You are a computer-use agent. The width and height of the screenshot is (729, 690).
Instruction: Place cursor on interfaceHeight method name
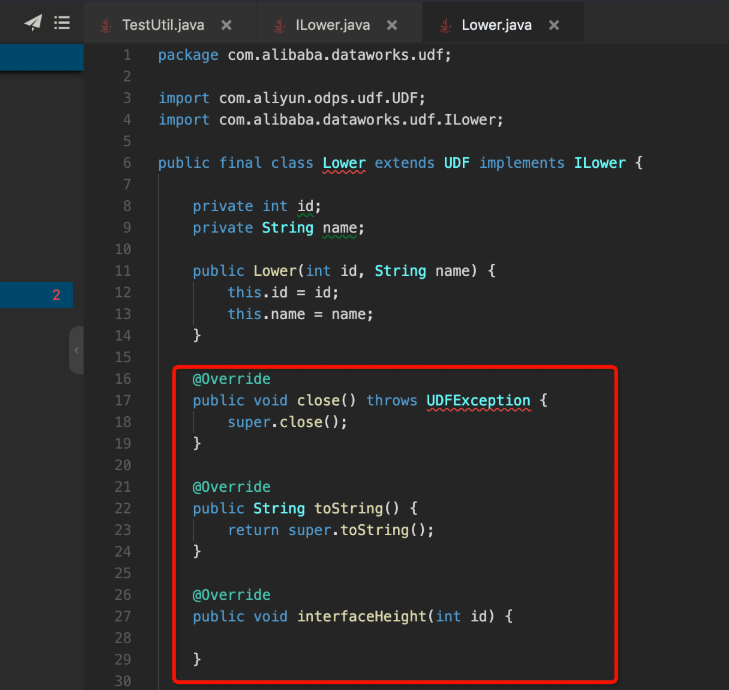(x=362, y=616)
